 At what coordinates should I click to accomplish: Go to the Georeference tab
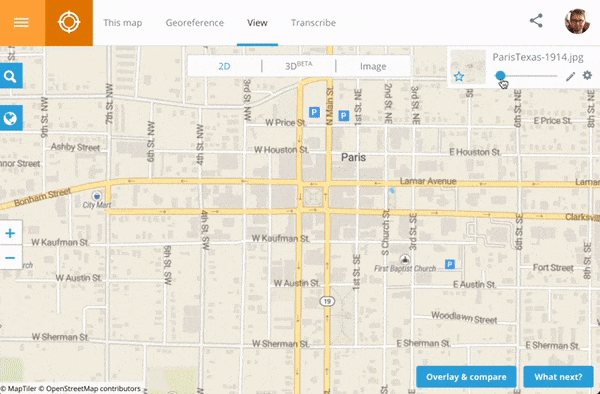[x=195, y=23]
